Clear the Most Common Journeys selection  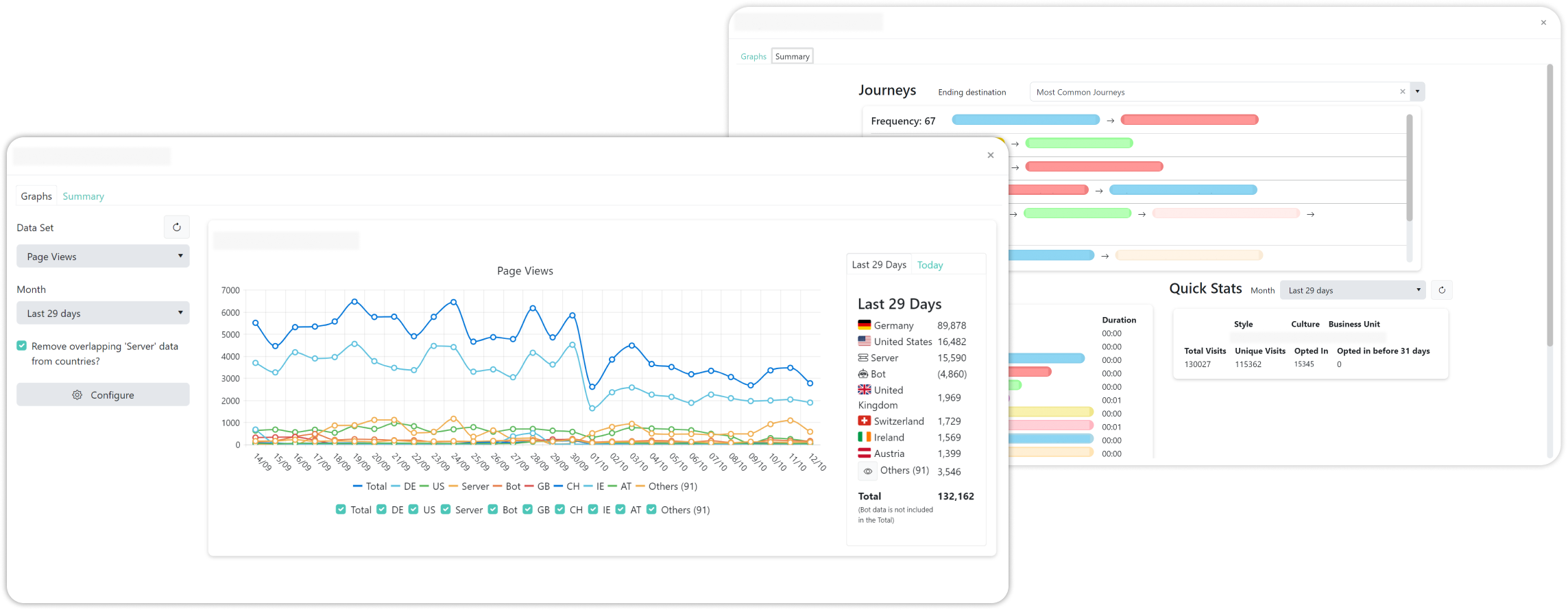pos(1402,92)
